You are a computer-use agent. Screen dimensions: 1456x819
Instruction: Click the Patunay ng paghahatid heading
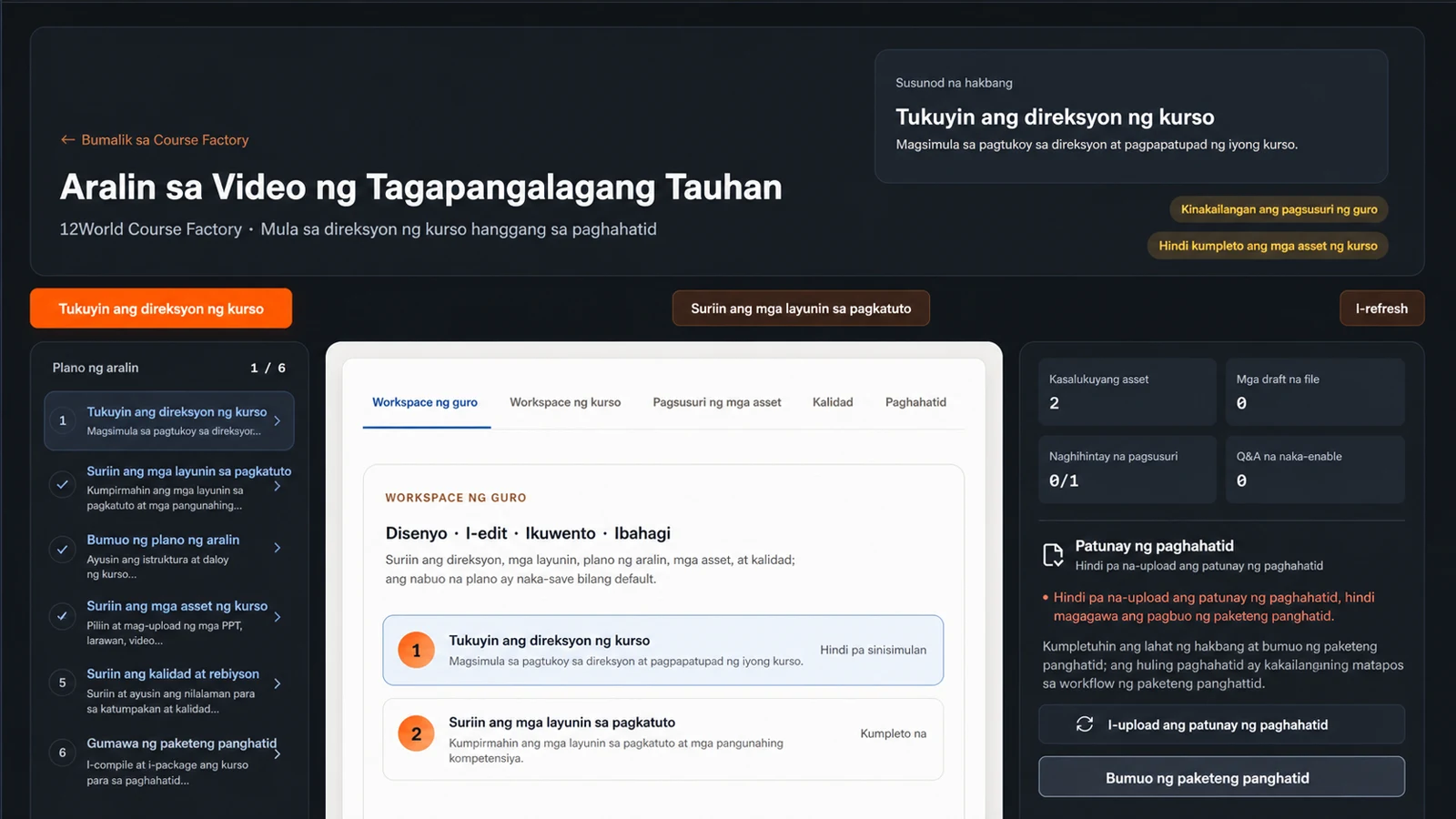pos(1154,546)
